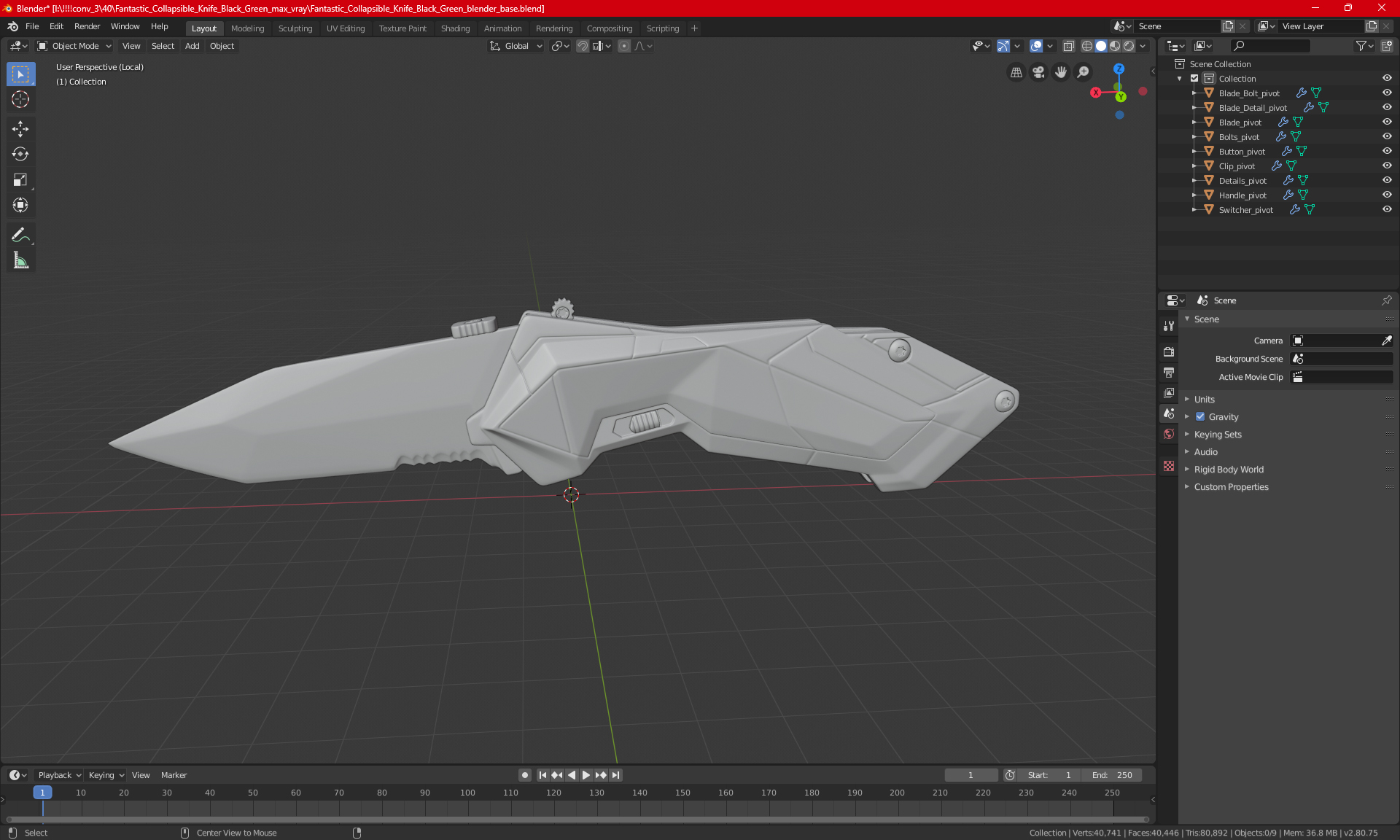Activate the Scale tool
Image resolution: width=1400 pixels, height=840 pixels.
(20, 179)
